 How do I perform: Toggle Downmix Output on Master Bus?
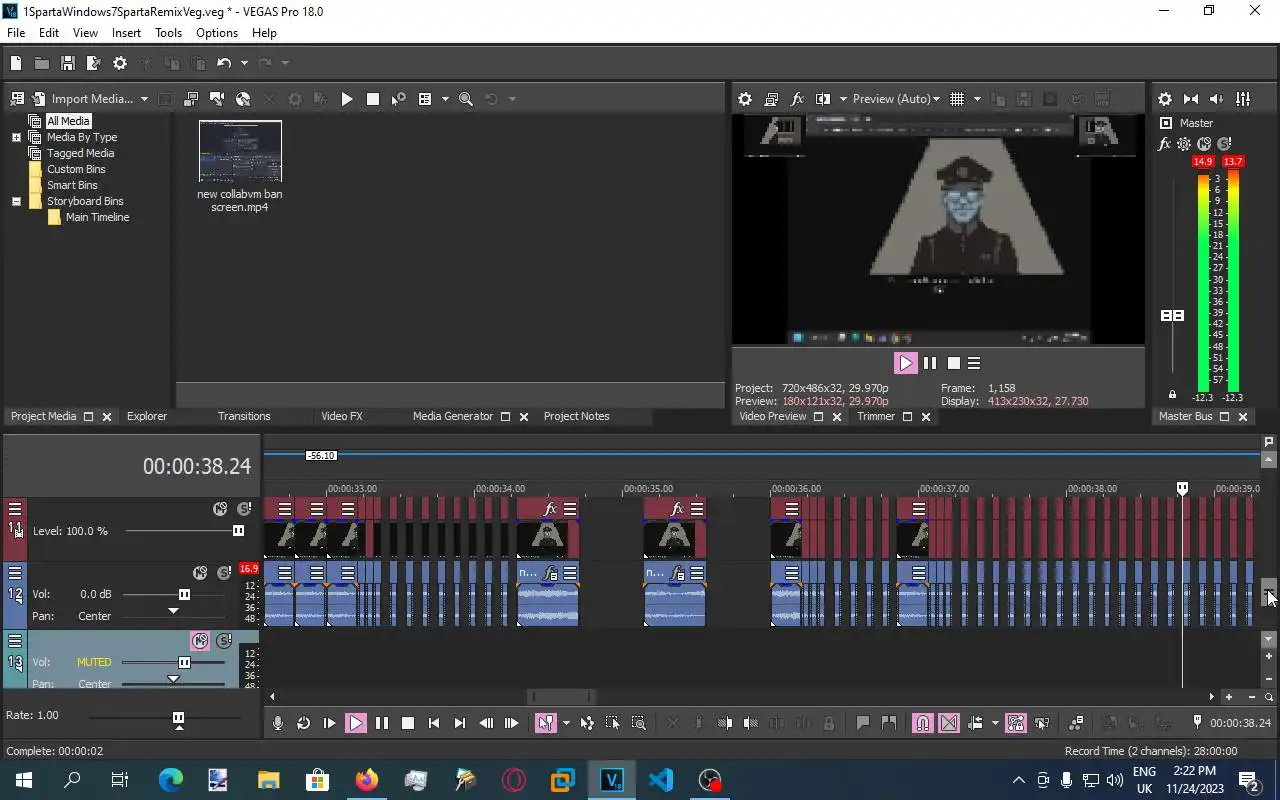click(x=1191, y=99)
